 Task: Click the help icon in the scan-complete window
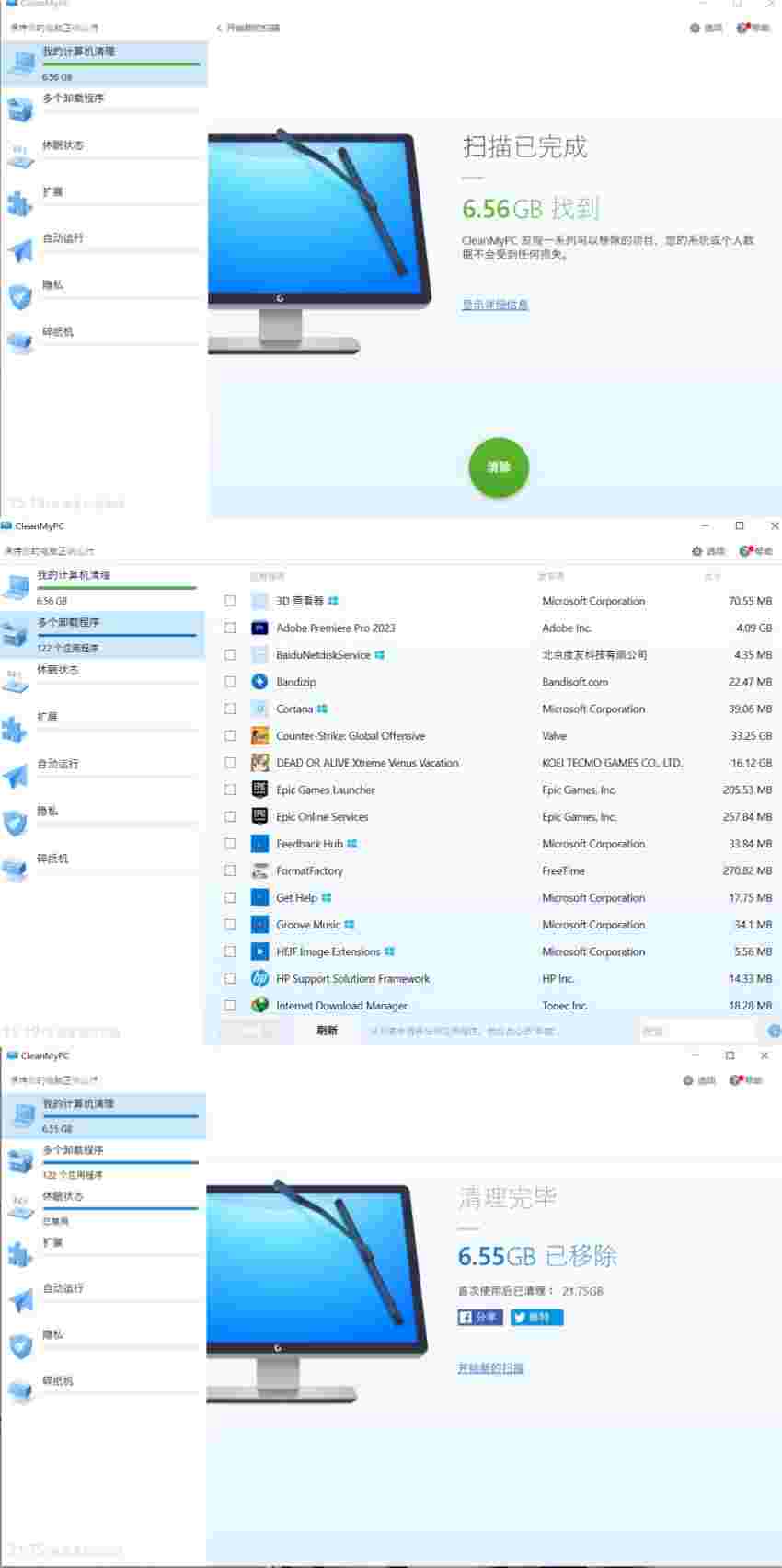coord(742,28)
